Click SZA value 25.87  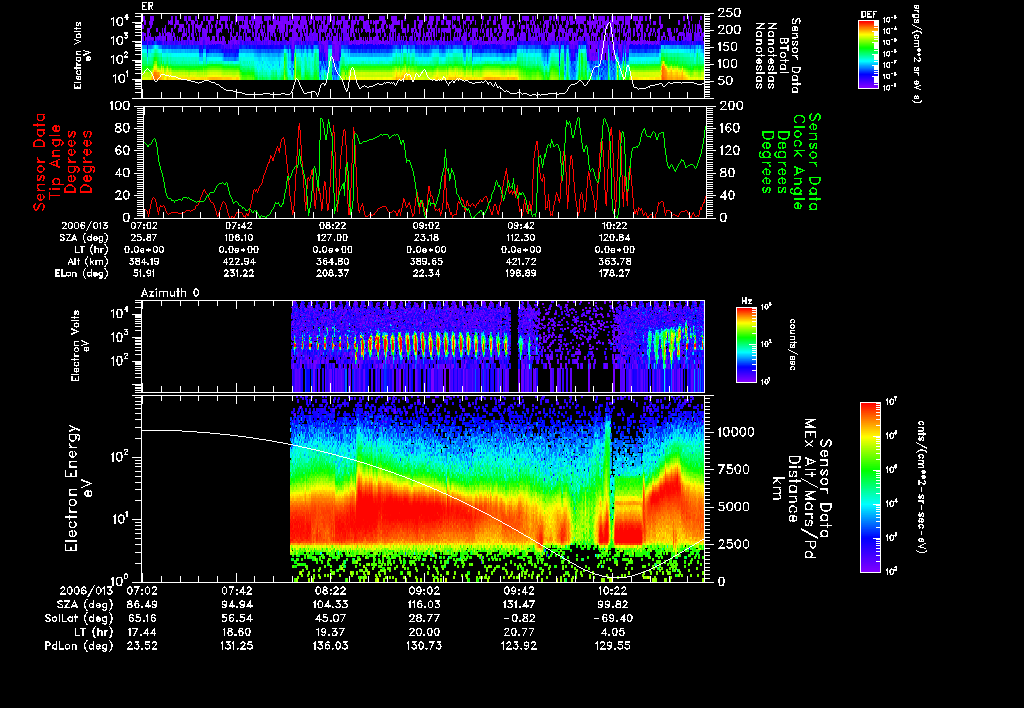[144, 238]
